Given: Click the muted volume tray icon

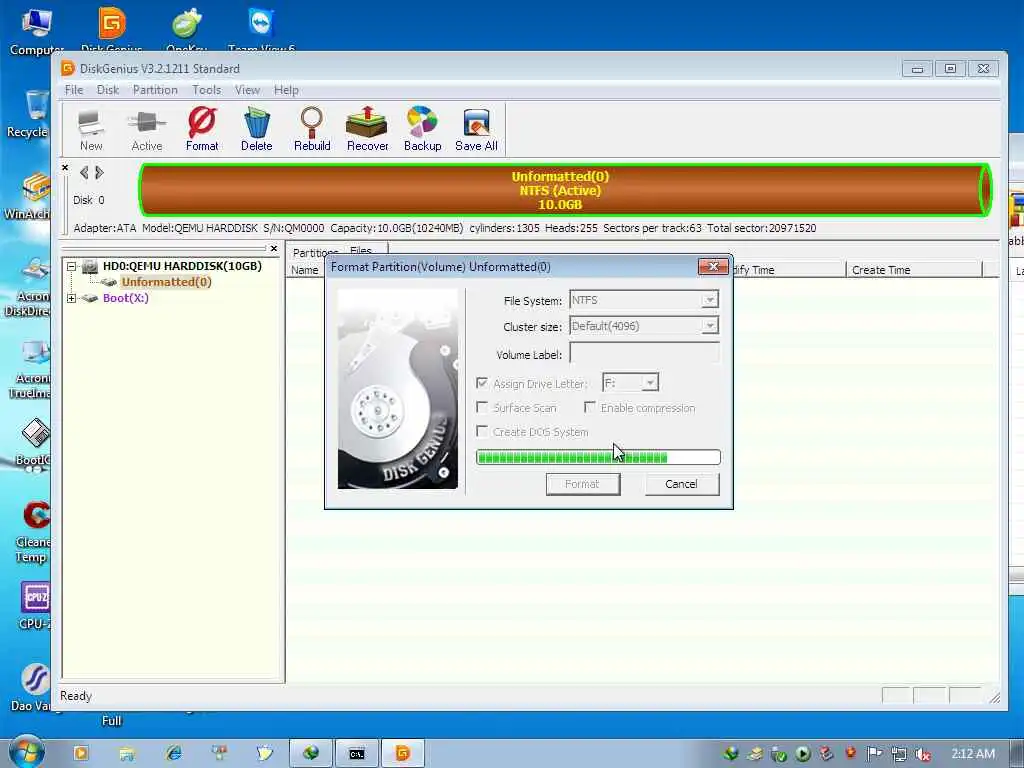Looking at the screenshot, I should coord(923,754).
